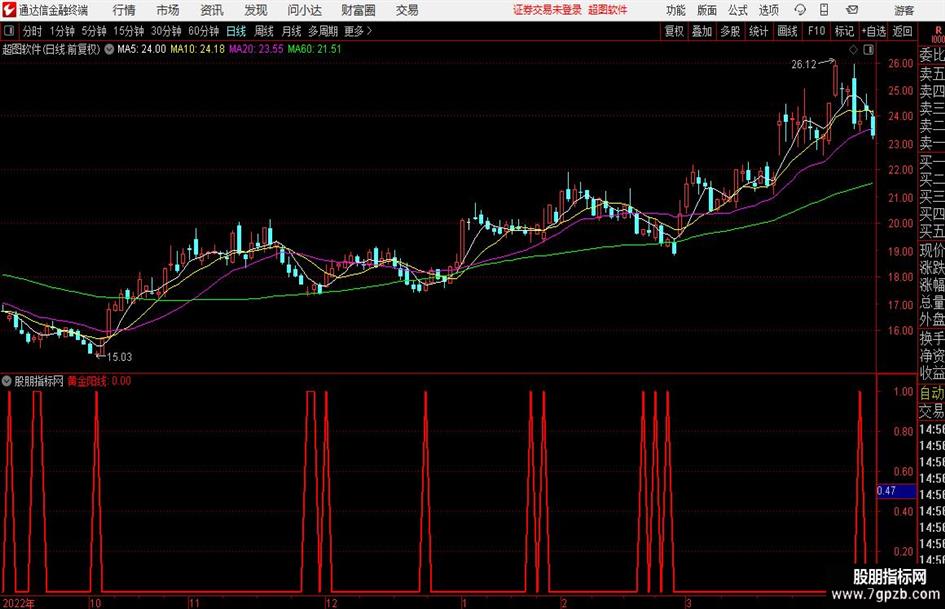945x609 pixels.
Task: Click the MA60: 21.51 indicator label
Action: tap(315, 49)
